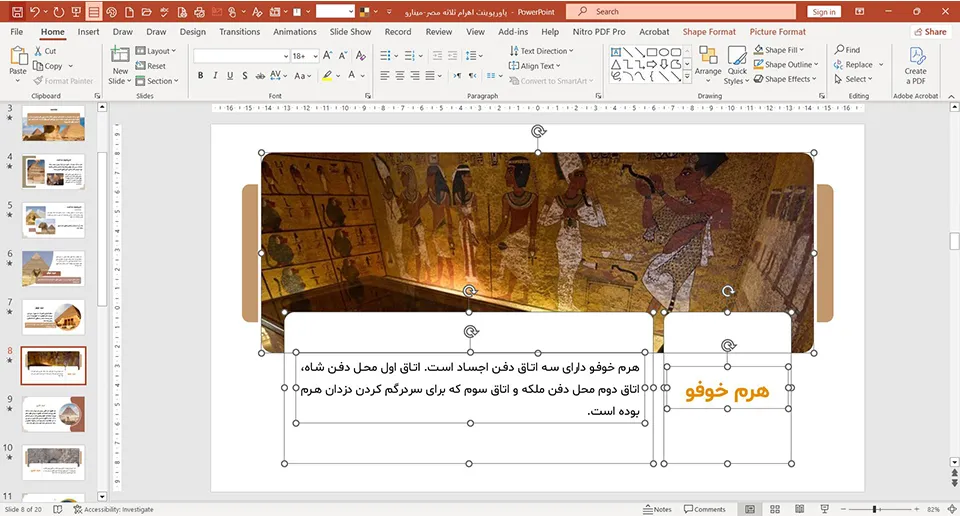Select slide 9 thumbnail
This screenshot has width=960, height=516.
(53, 414)
